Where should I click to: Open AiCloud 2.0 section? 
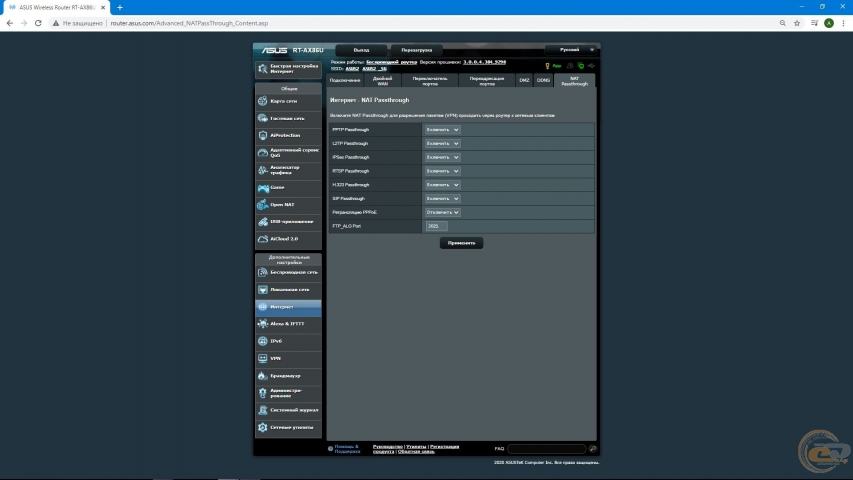[288, 239]
